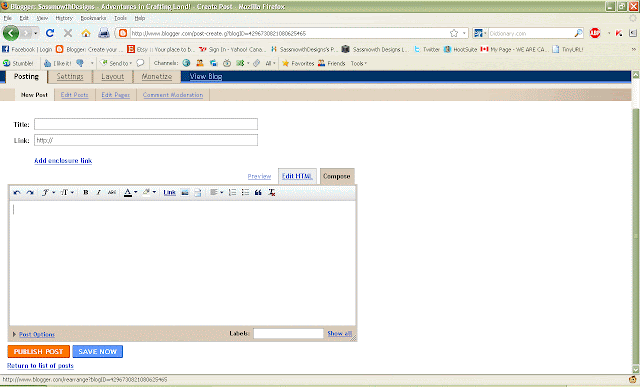The height and width of the screenshot is (387, 640).
Task: Toggle italic formatting in post editor
Action: [x=98, y=193]
